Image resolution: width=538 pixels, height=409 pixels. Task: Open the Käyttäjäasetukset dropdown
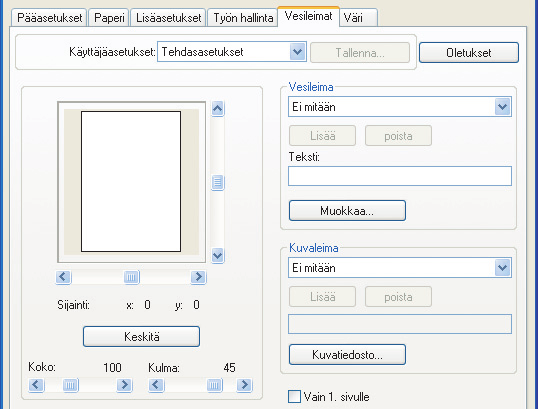(x=232, y=52)
